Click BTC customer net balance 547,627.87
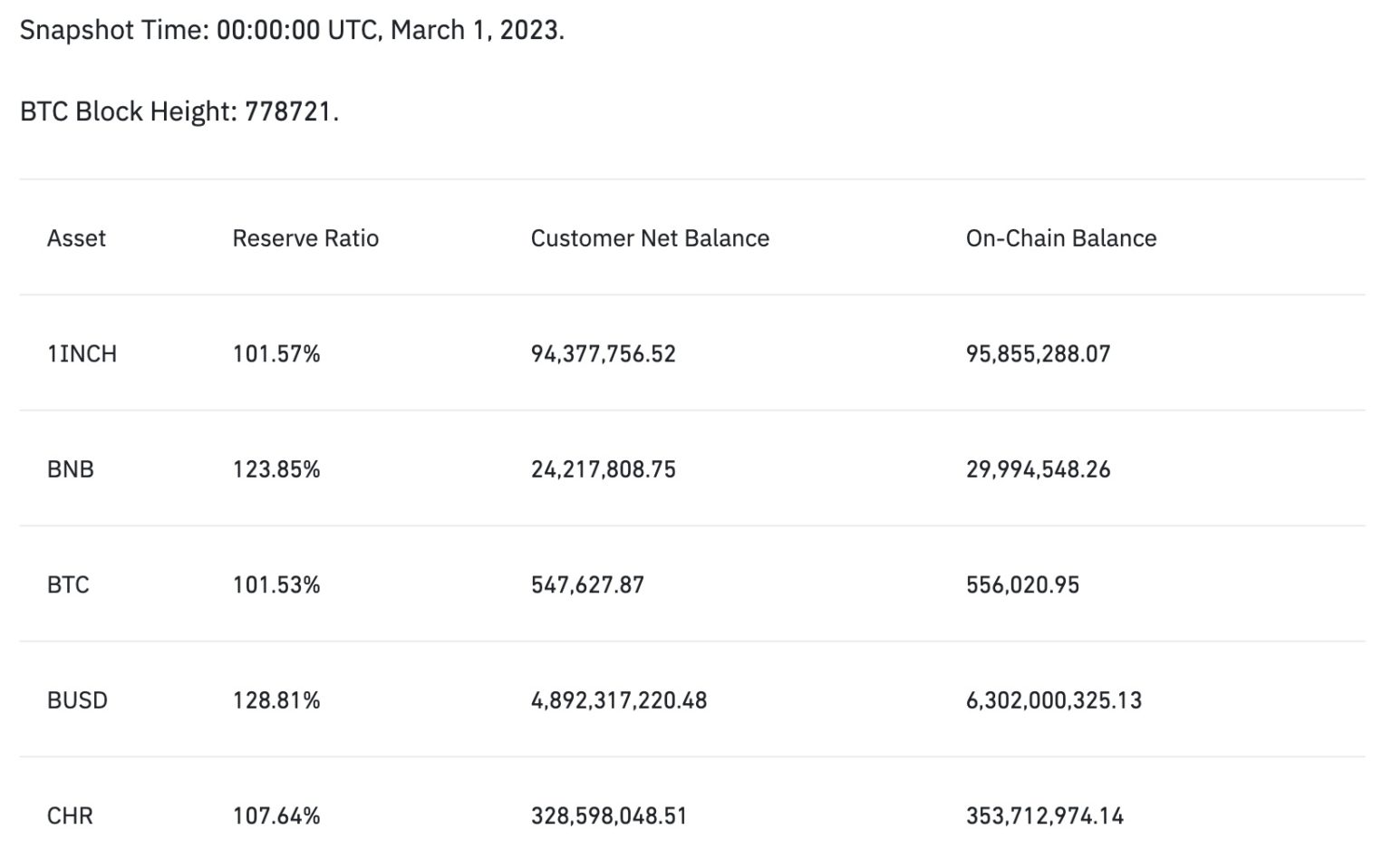The width and height of the screenshot is (1392, 868). 587,584
